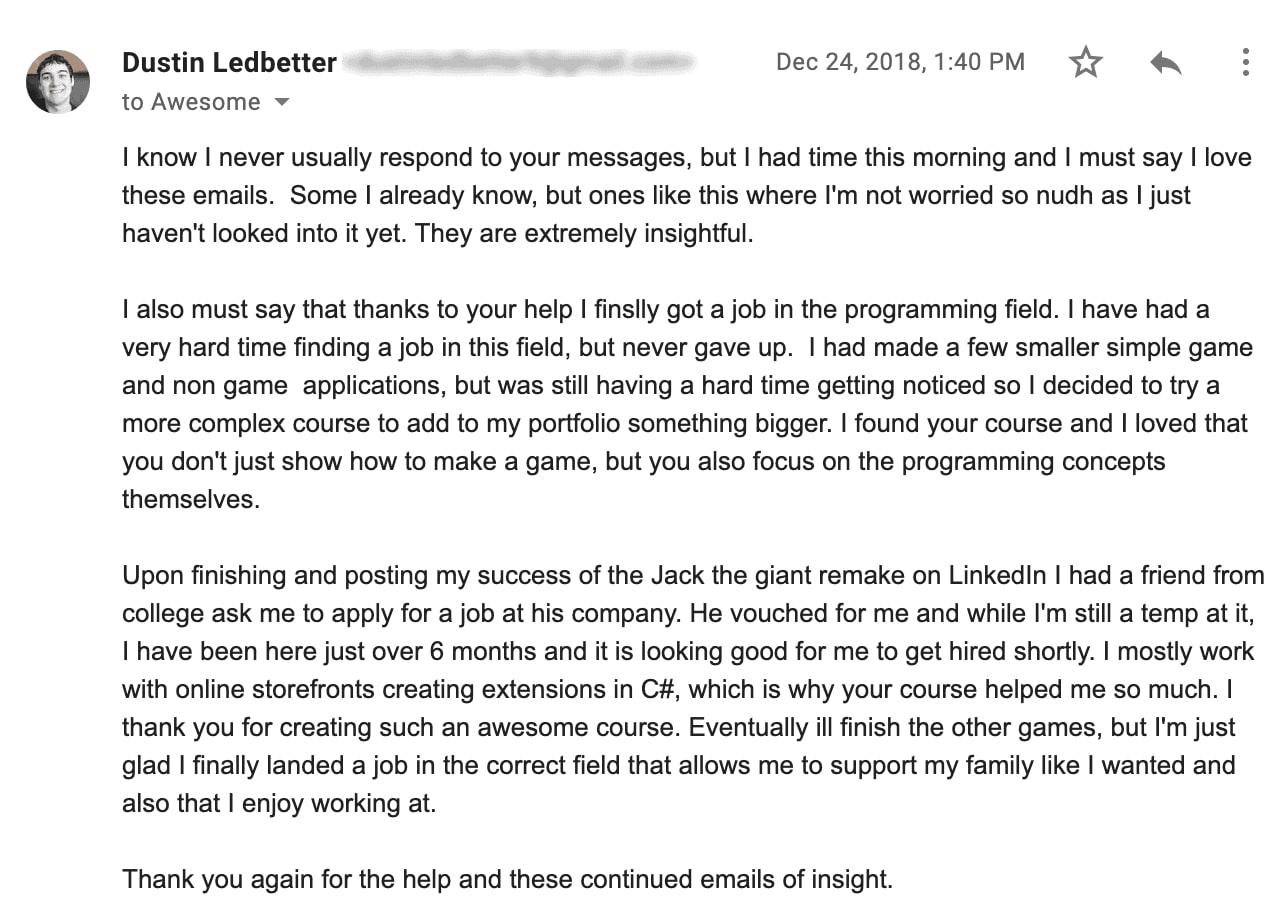This screenshot has height=924, width=1284.
Task: Toggle the starred status of this email
Action: (1086, 61)
